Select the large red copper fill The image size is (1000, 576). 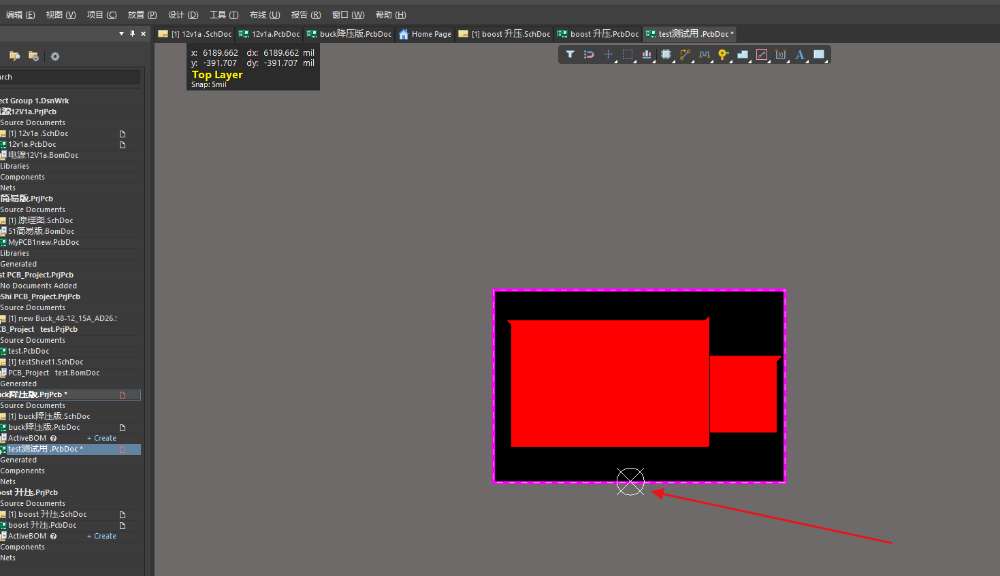click(x=610, y=383)
